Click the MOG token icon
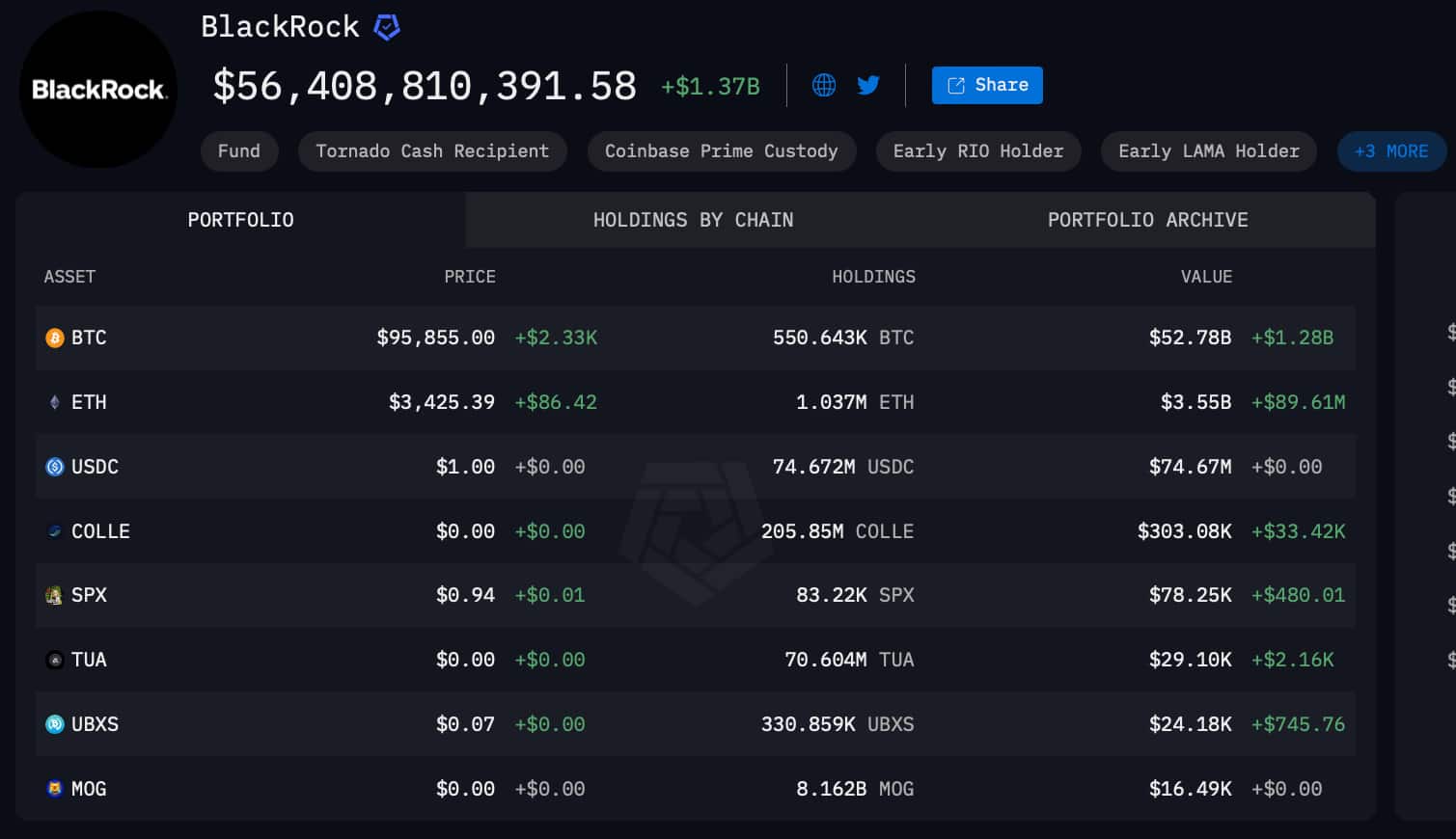The height and width of the screenshot is (839, 1456). pyautogui.click(x=54, y=789)
